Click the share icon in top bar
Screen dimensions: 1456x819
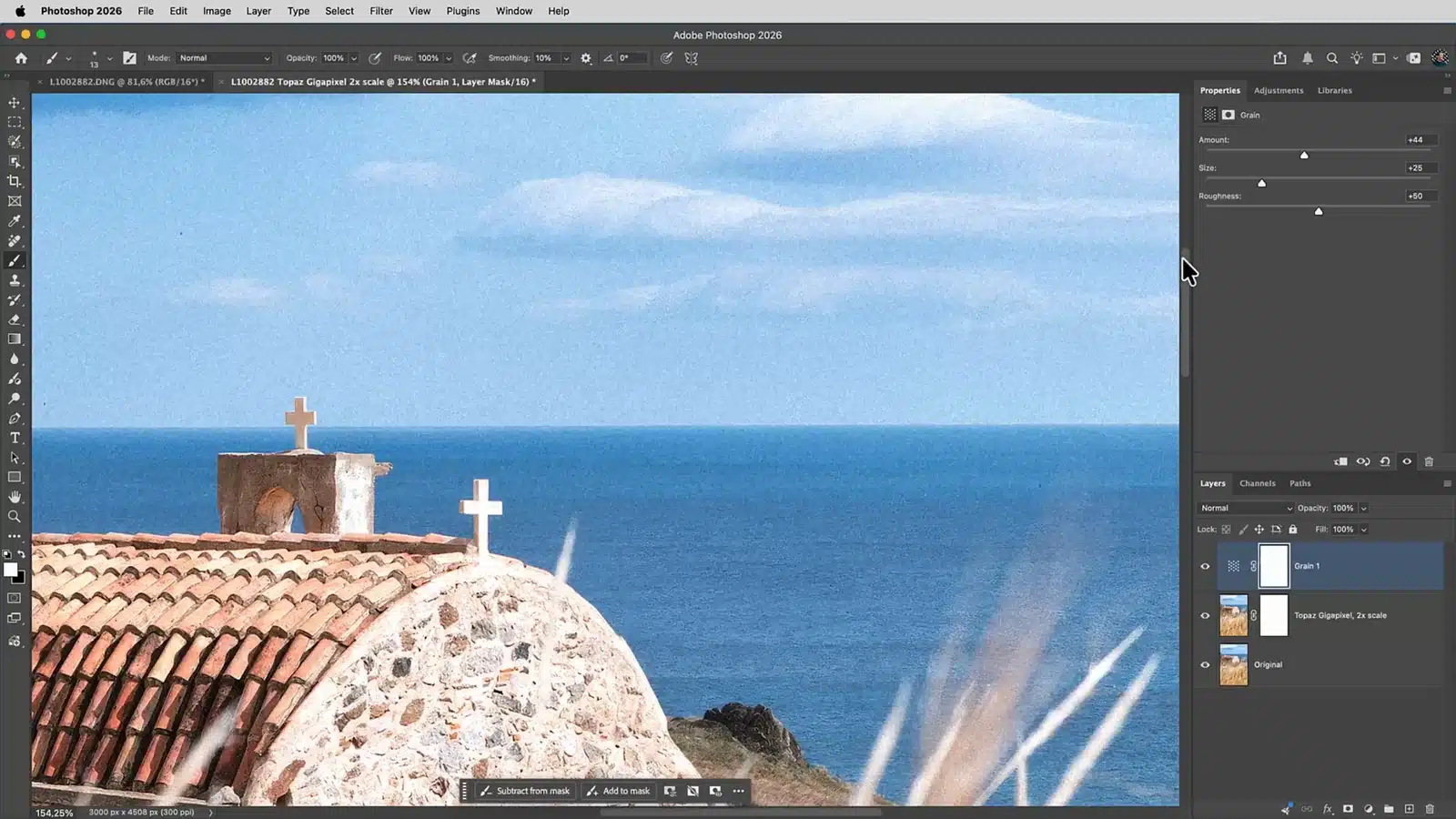1280,57
